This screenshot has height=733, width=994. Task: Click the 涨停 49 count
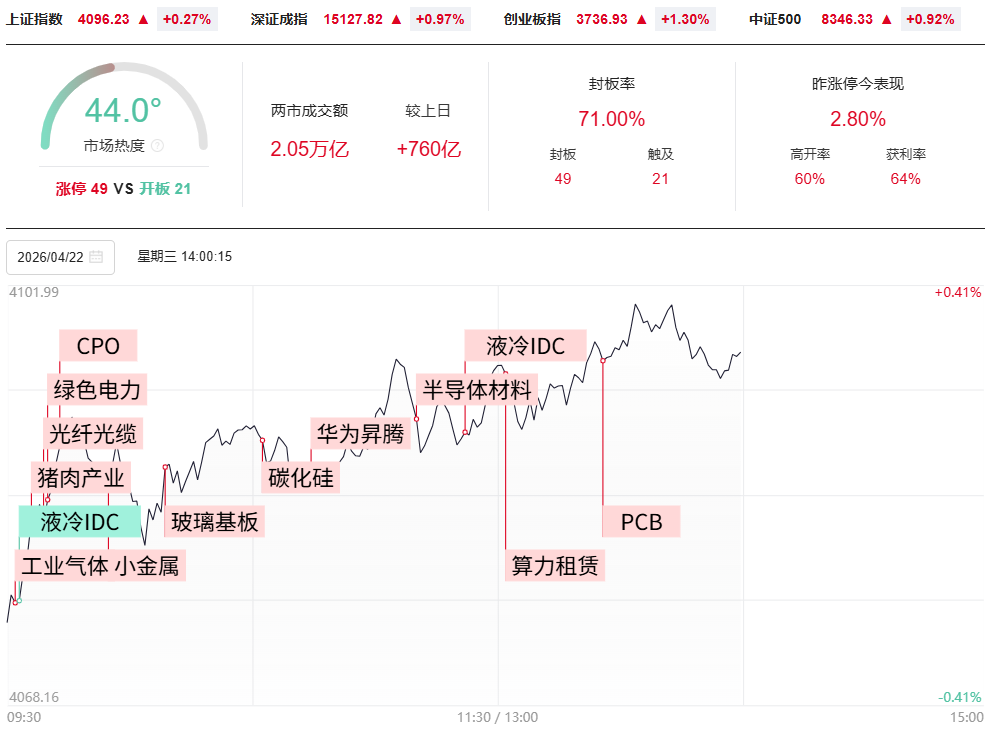point(81,188)
